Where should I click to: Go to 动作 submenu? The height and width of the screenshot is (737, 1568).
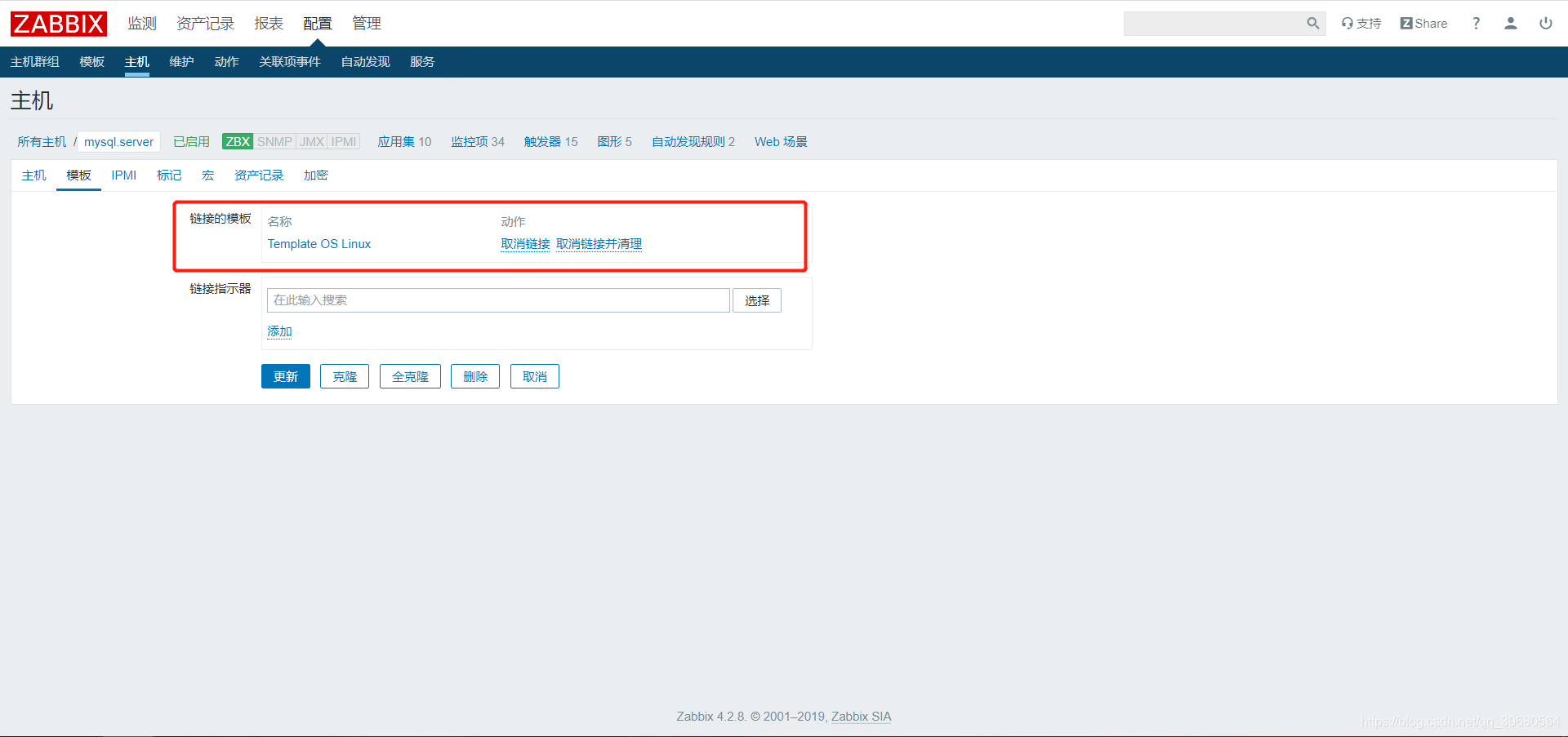227,62
